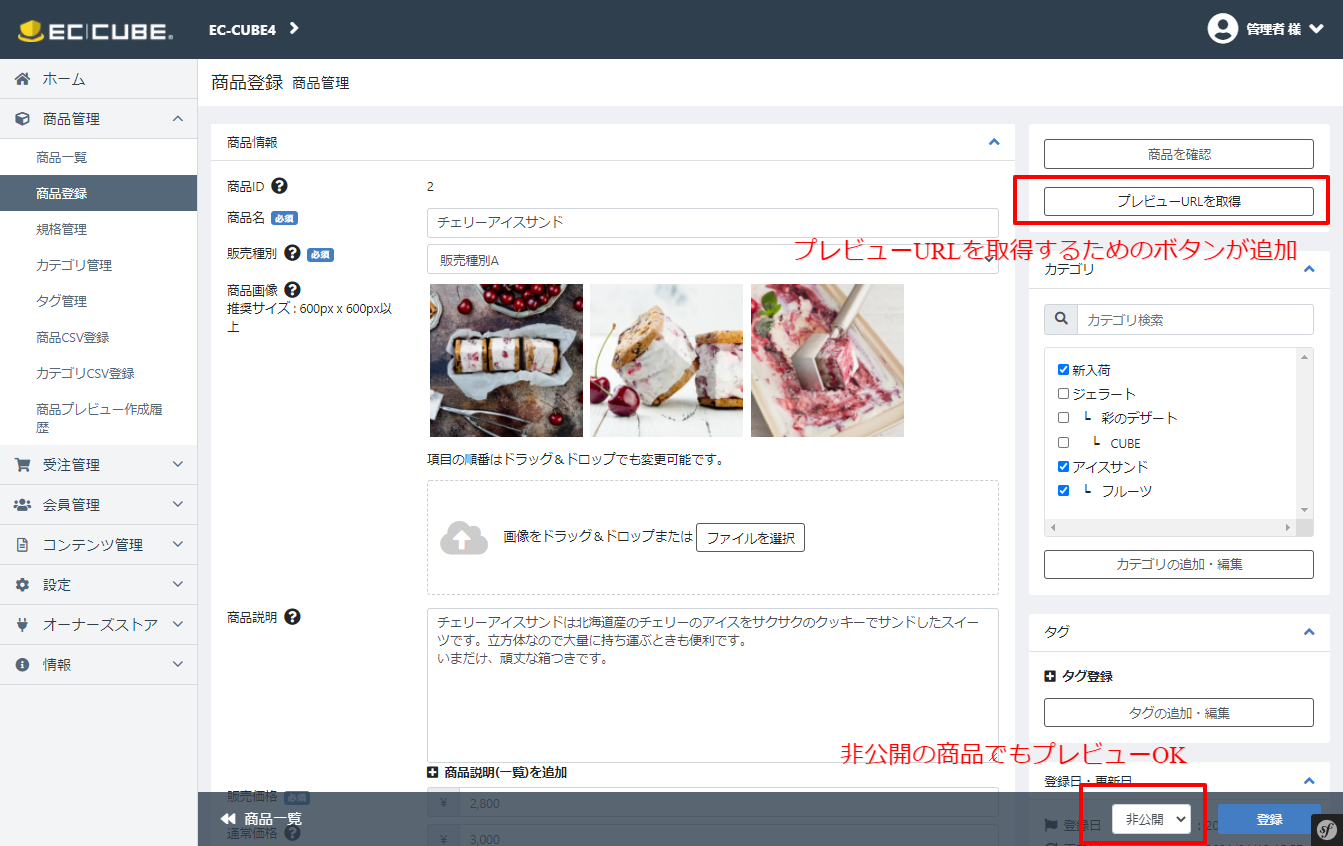Open 商品プレビュー作成履歴 in the sidebar

pos(98,417)
